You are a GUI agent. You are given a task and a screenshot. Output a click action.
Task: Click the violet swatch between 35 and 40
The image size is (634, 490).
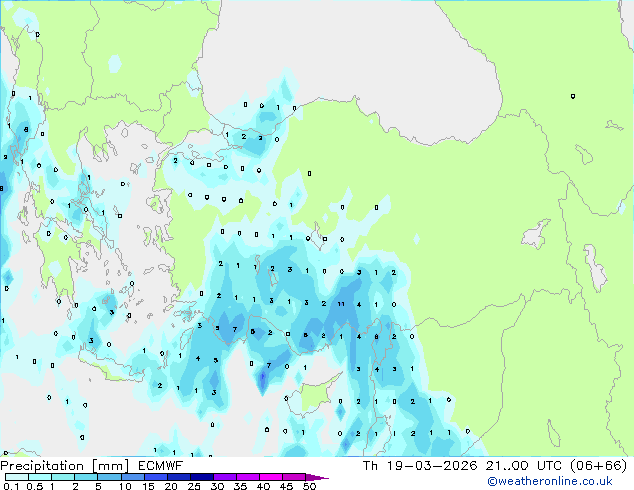247,477
